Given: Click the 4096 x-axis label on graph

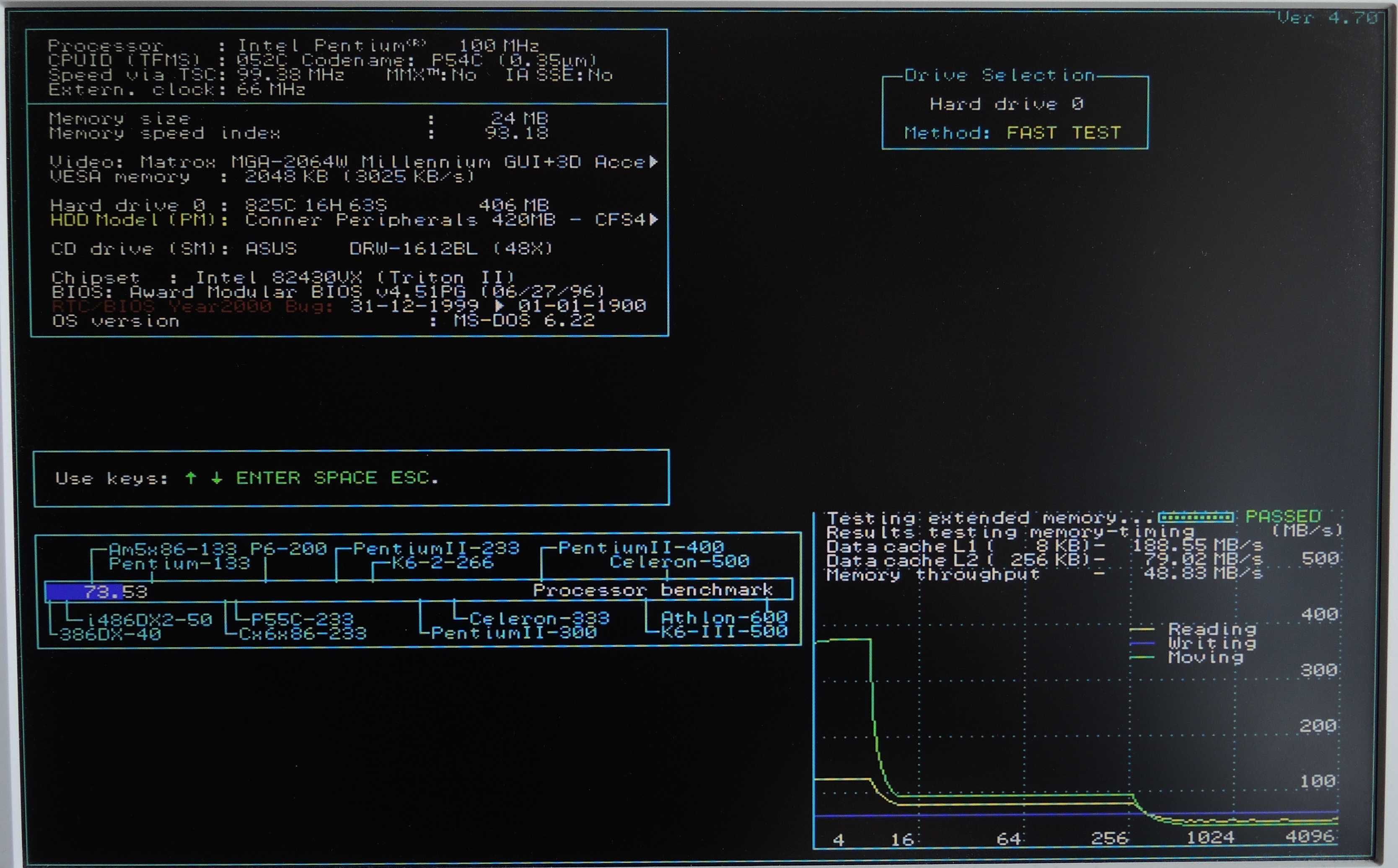Looking at the screenshot, I should tap(1310, 837).
